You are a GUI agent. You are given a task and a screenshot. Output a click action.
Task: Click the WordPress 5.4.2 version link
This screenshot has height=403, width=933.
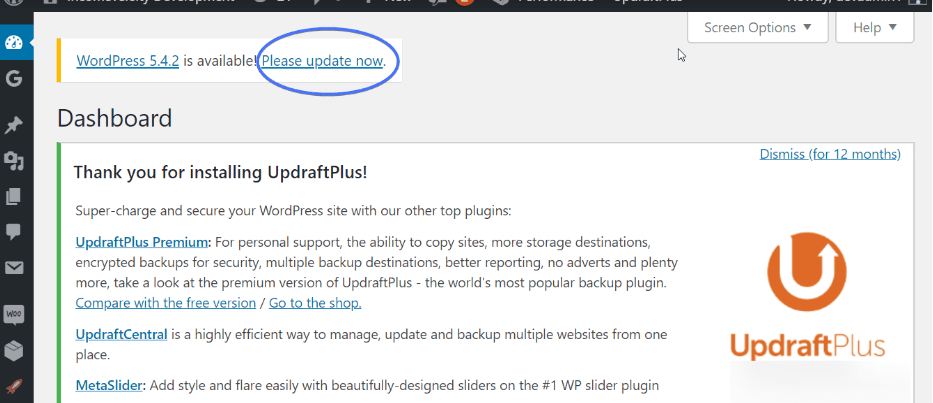coord(128,61)
